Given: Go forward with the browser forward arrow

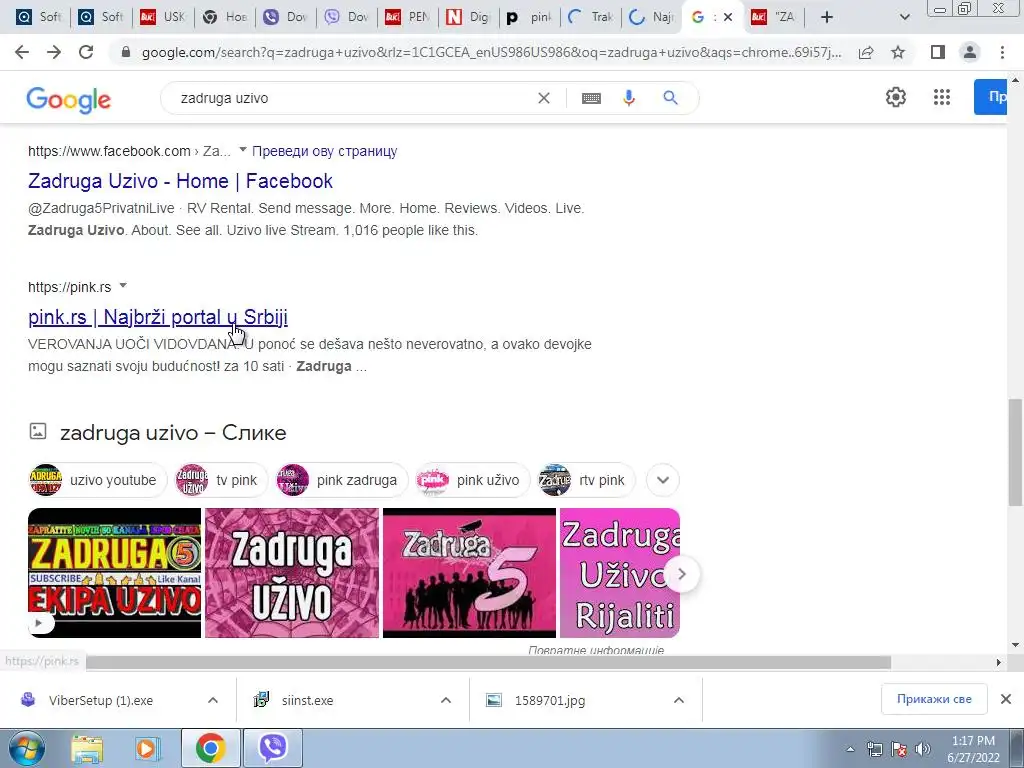Looking at the screenshot, I should click(x=54, y=52).
